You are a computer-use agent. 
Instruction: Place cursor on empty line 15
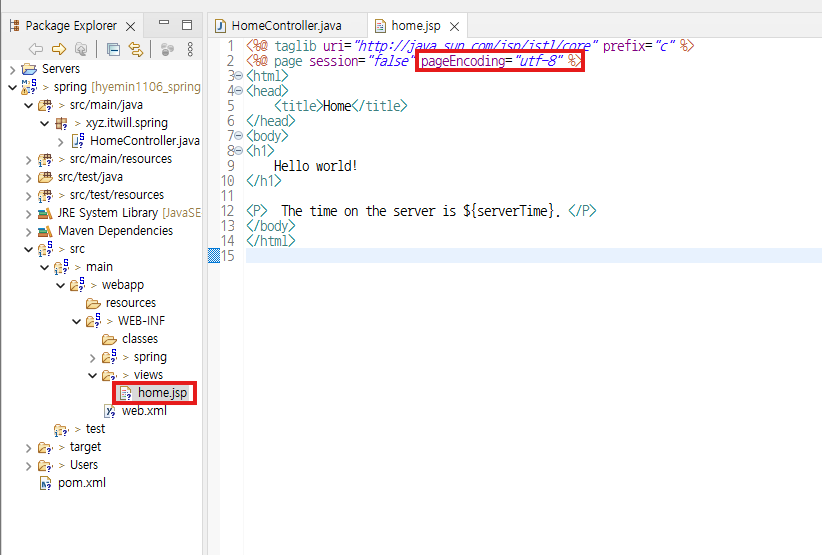click(x=532, y=256)
